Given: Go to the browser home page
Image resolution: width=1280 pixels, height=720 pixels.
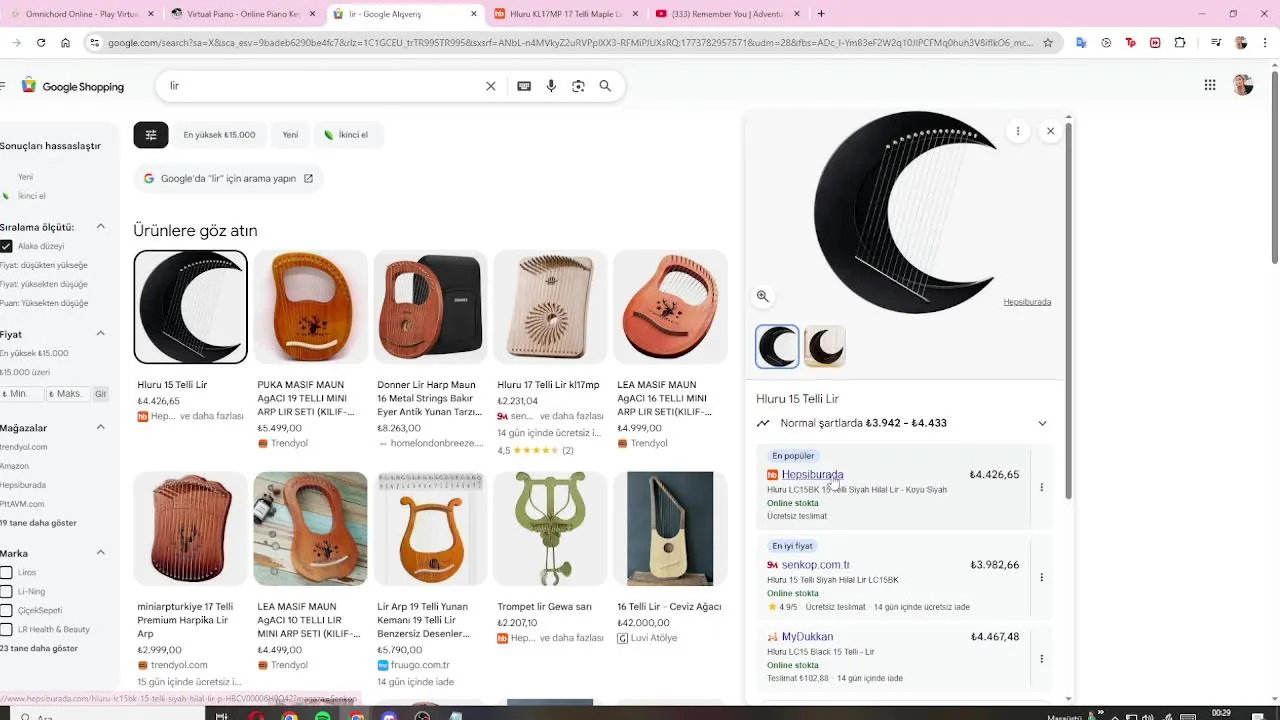Looking at the screenshot, I should pyautogui.click(x=65, y=43).
